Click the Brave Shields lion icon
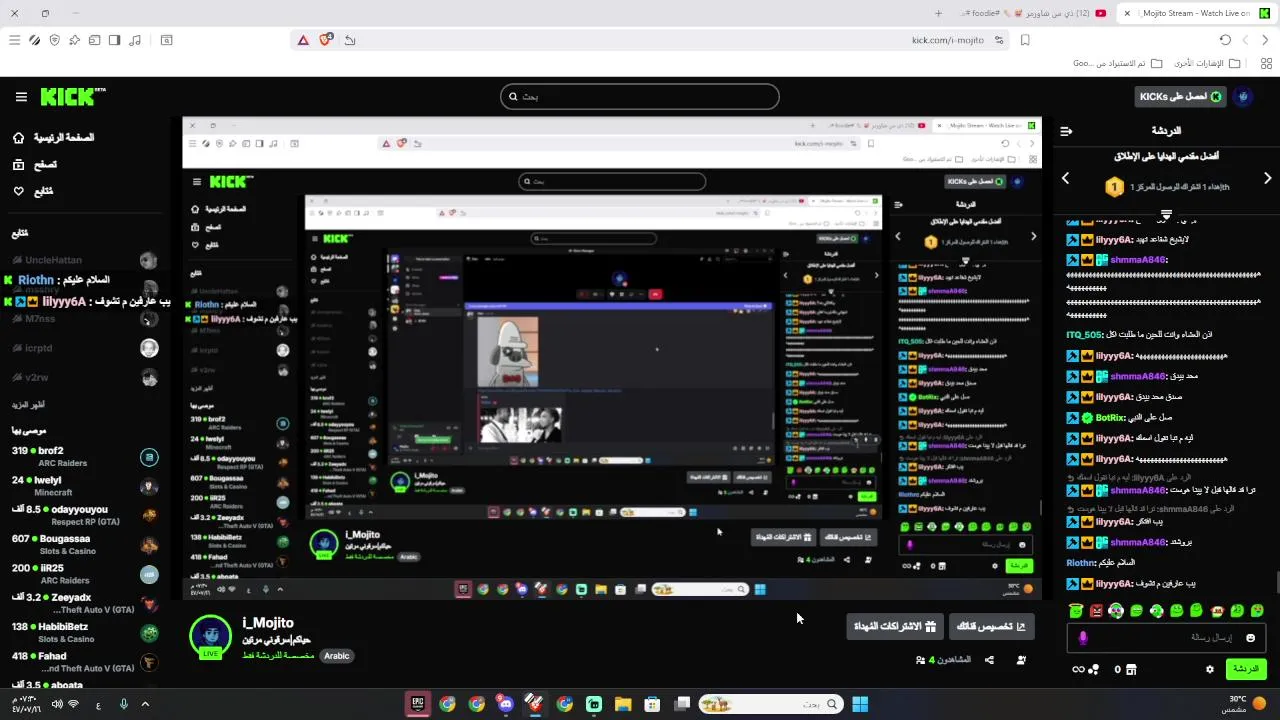Screen dimensions: 1280x720 click(x=326, y=40)
